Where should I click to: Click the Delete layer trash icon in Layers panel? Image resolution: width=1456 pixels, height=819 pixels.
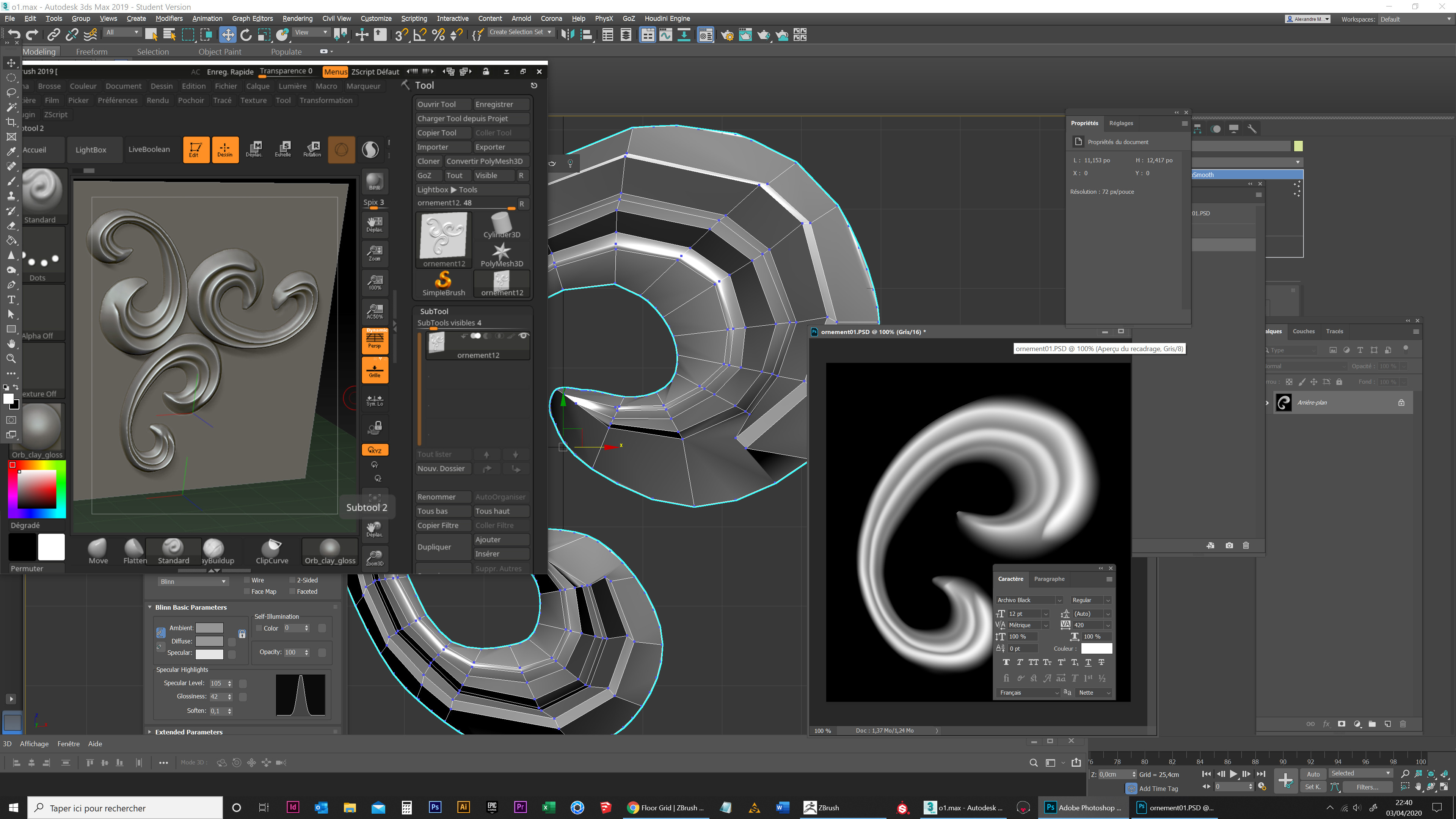tap(1402, 724)
